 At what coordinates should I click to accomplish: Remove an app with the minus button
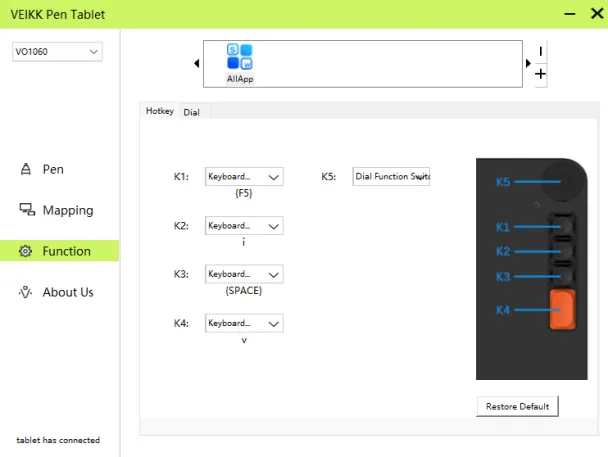coord(541,51)
